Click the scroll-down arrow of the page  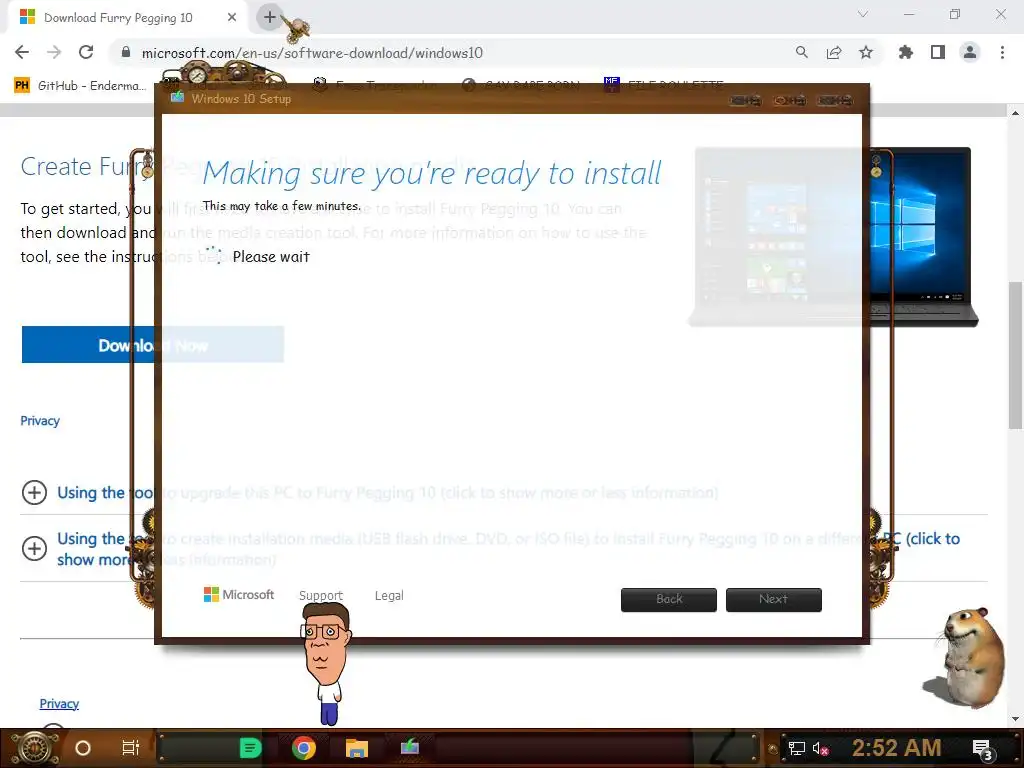[1015, 719]
